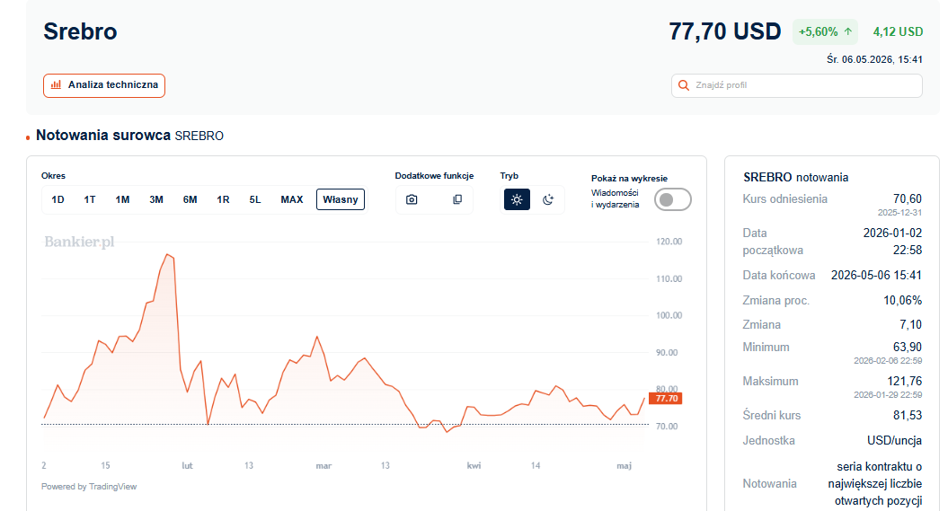Click the Data początkowa value 2026-01-02
This screenshot has width=948, height=511.
(x=892, y=233)
